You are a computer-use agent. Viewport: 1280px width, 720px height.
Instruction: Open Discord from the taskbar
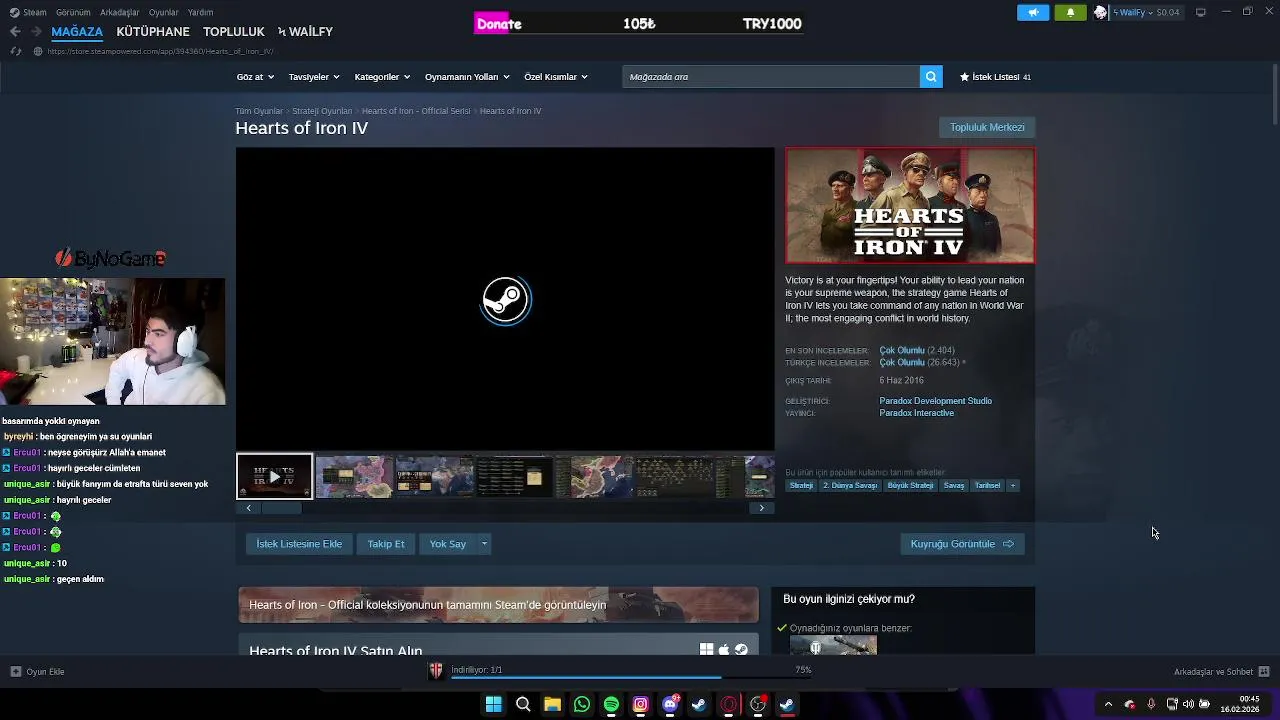click(x=670, y=705)
